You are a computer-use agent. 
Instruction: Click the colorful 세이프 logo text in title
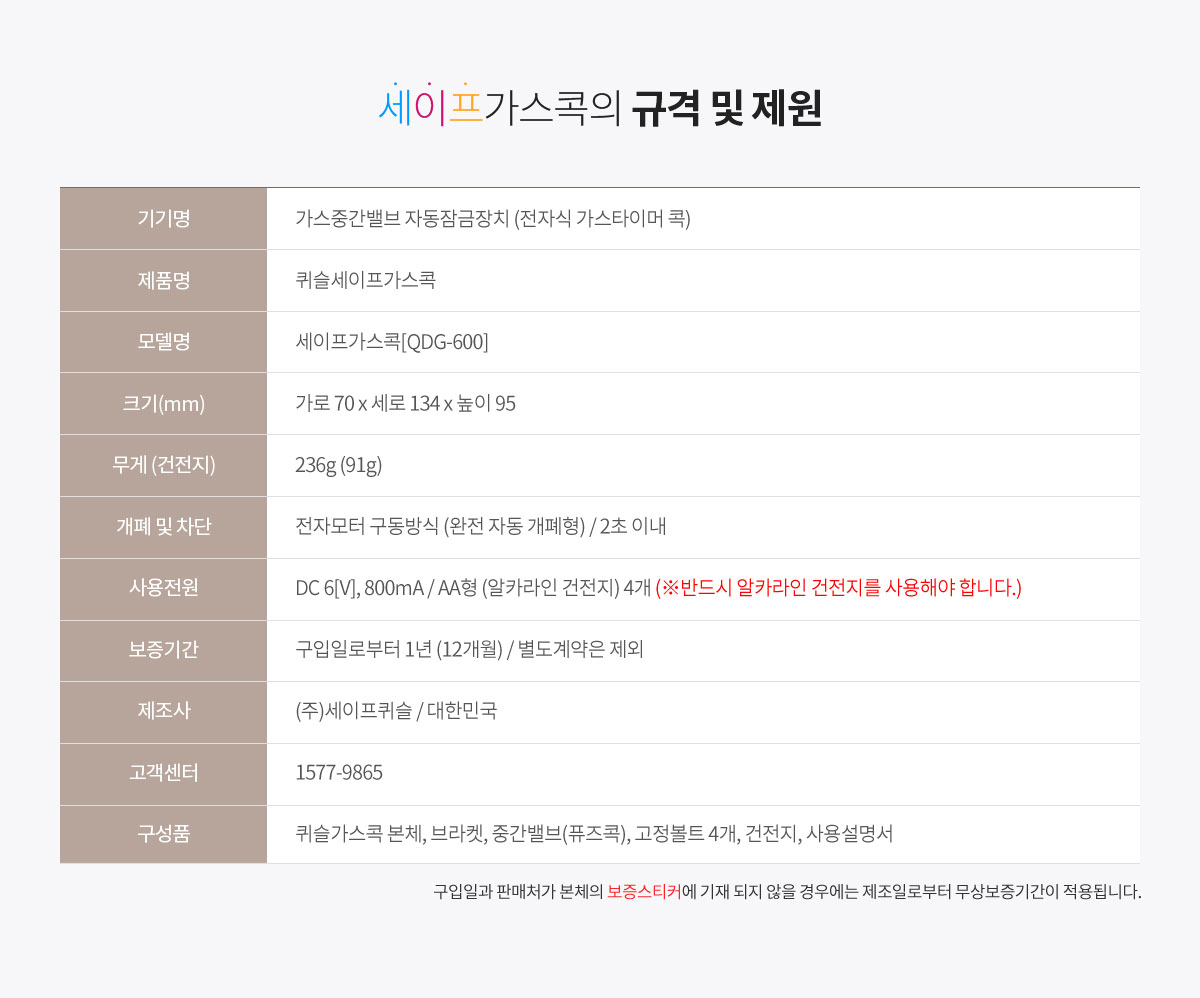click(431, 107)
